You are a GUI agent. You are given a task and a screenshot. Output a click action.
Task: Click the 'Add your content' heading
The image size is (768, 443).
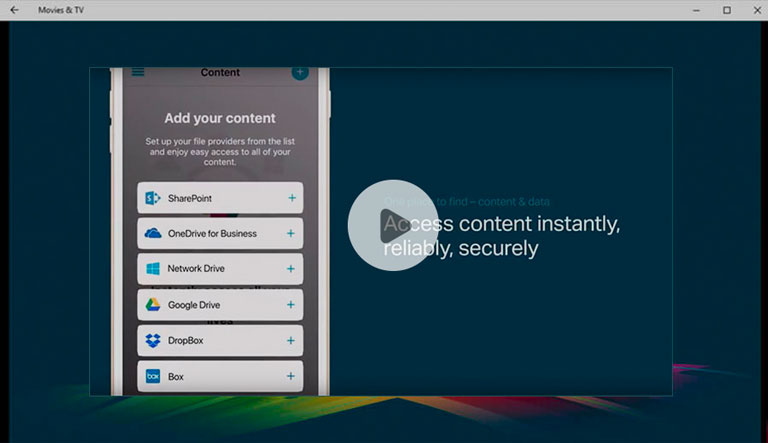[x=220, y=118]
